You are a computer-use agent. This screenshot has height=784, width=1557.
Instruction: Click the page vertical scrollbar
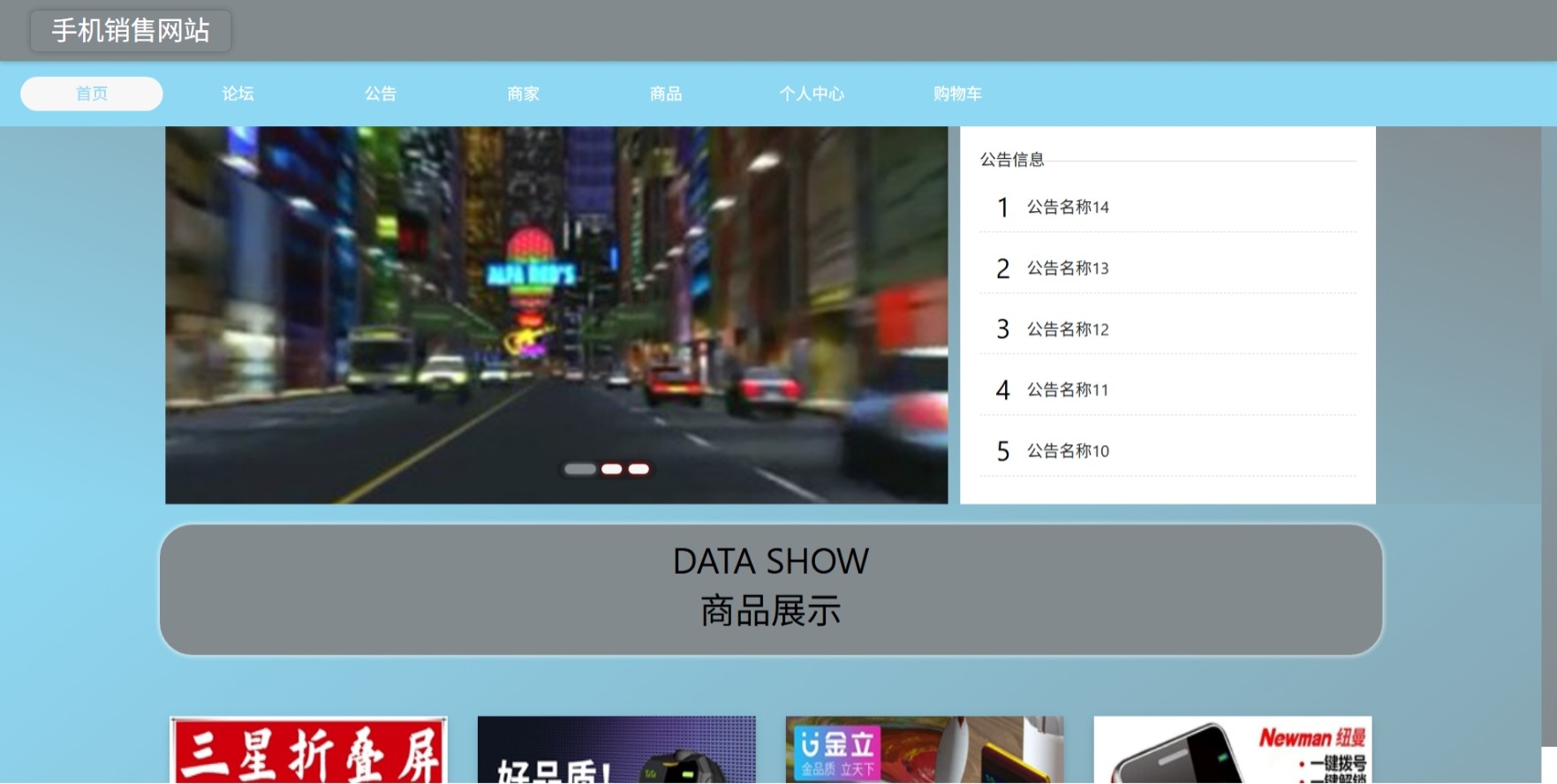[1549, 437]
